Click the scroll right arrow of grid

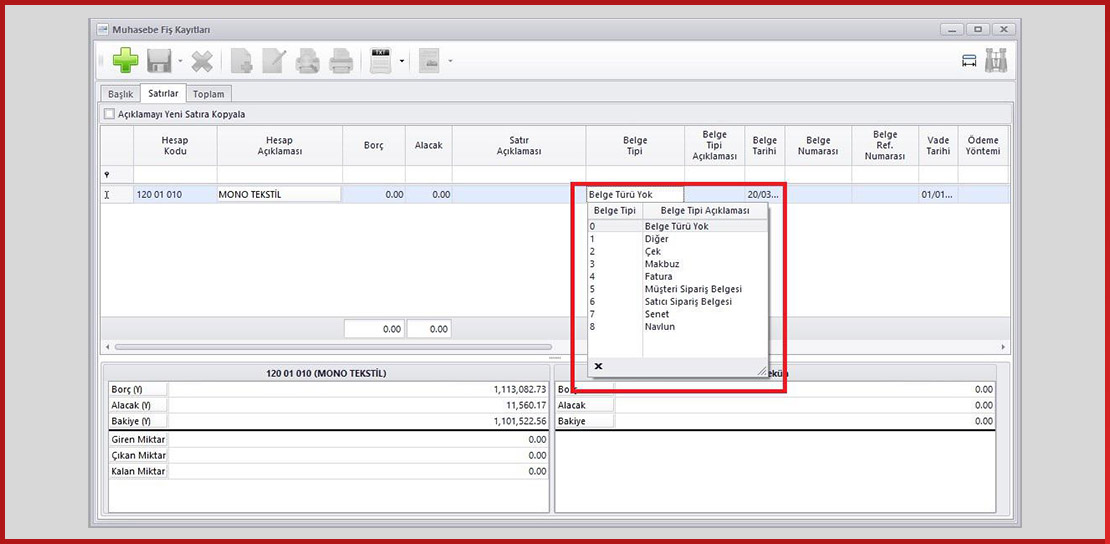coord(1003,347)
